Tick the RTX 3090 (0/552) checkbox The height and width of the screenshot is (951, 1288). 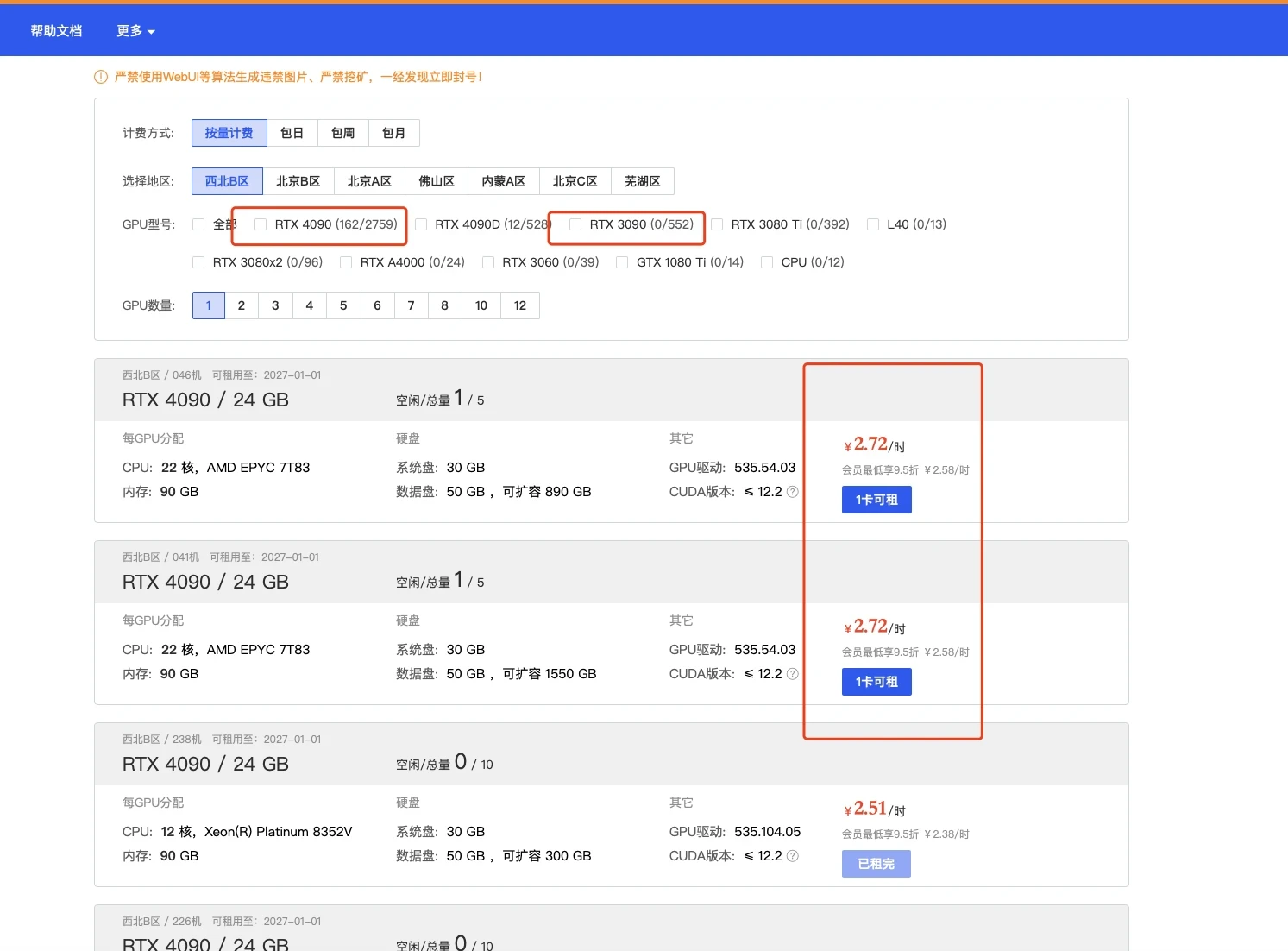tap(575, 224)
